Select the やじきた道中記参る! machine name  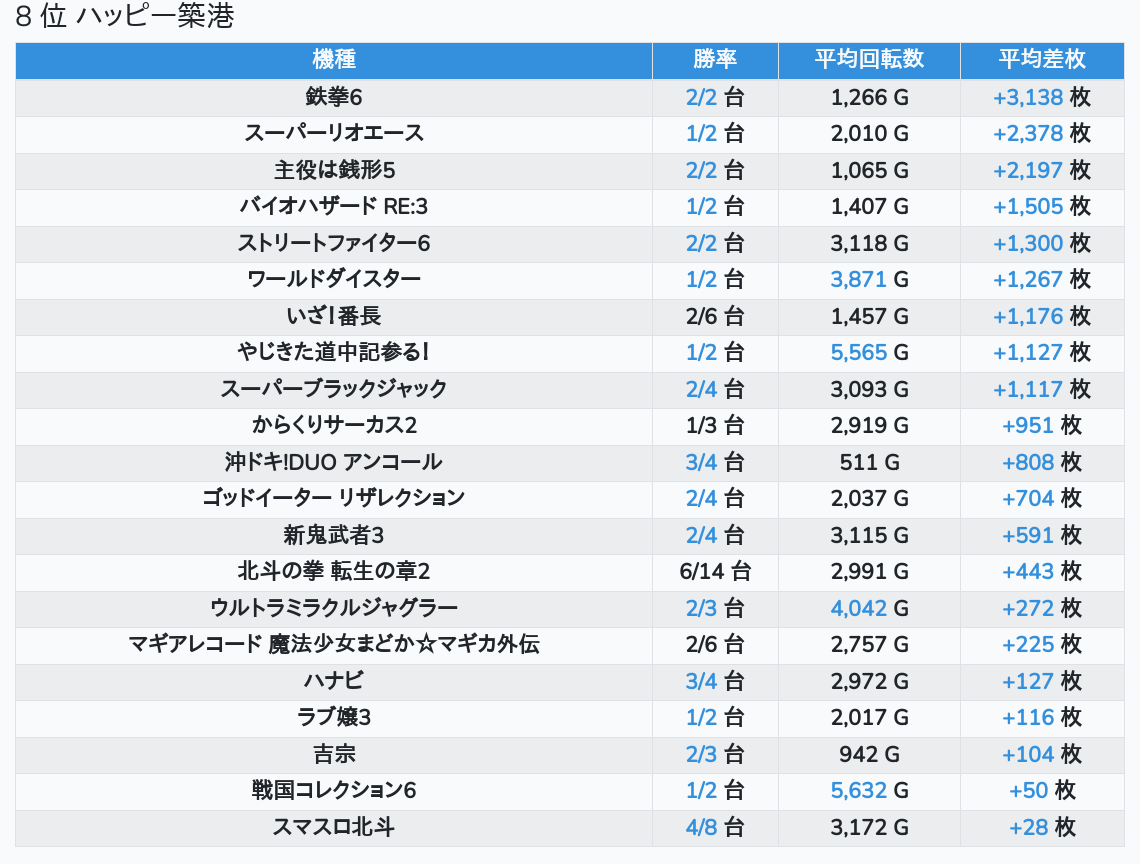334,353
